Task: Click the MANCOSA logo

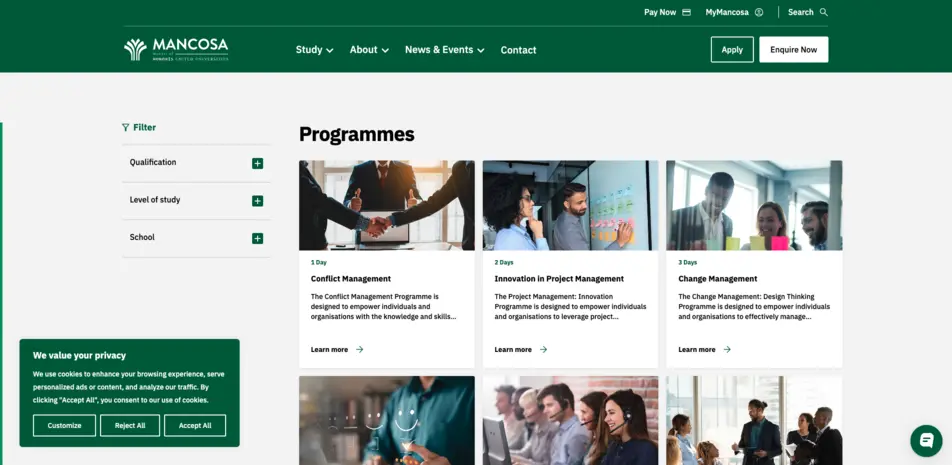Action: point(176,49)
